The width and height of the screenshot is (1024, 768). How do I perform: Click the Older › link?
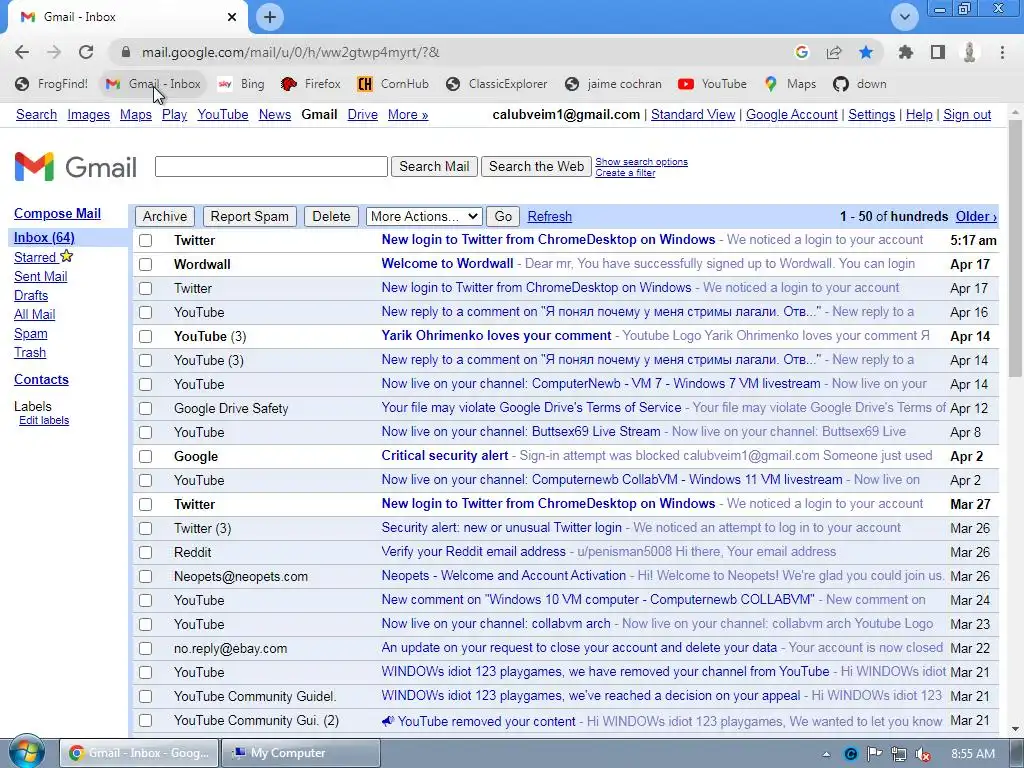tap(976, 216)
